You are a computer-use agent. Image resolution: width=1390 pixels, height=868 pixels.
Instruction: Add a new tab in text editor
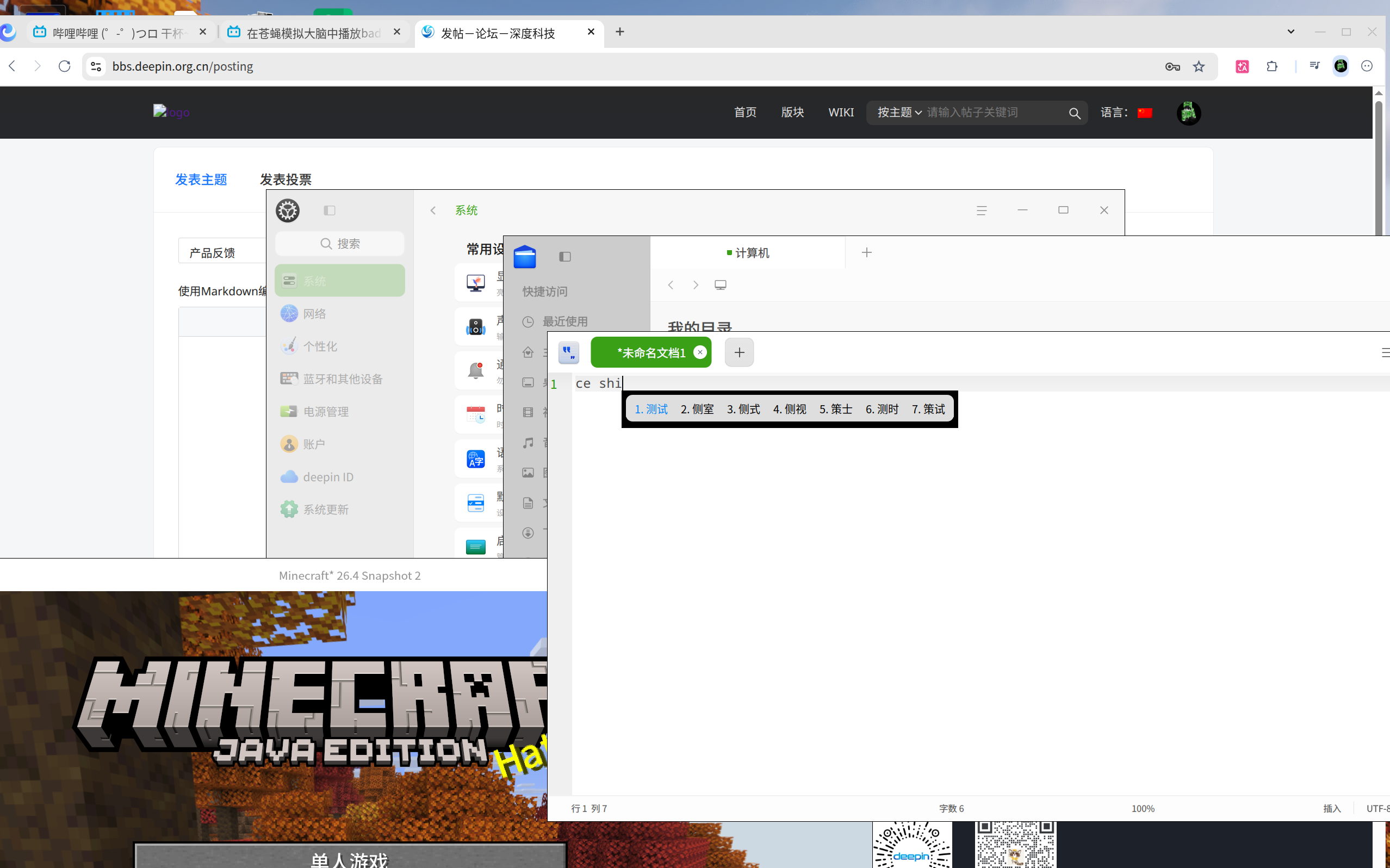point(739,352)
